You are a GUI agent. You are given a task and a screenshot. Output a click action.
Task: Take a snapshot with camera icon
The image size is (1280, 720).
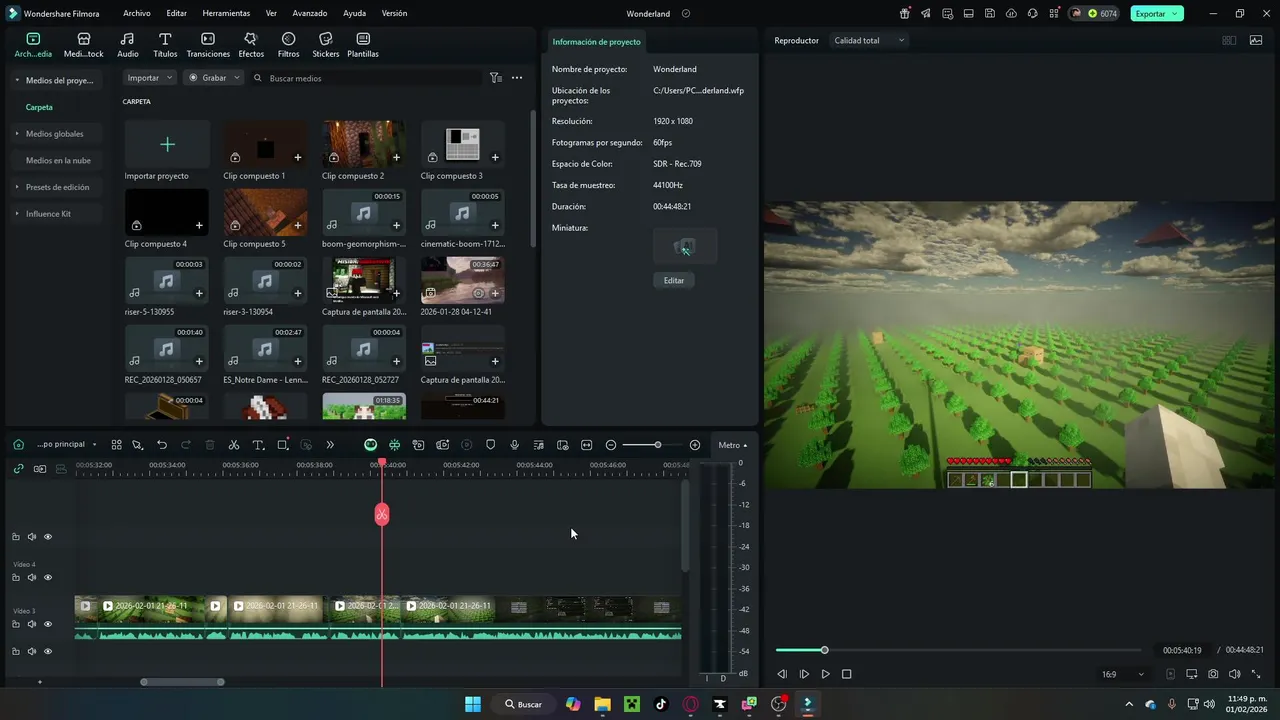point(1213,675)
